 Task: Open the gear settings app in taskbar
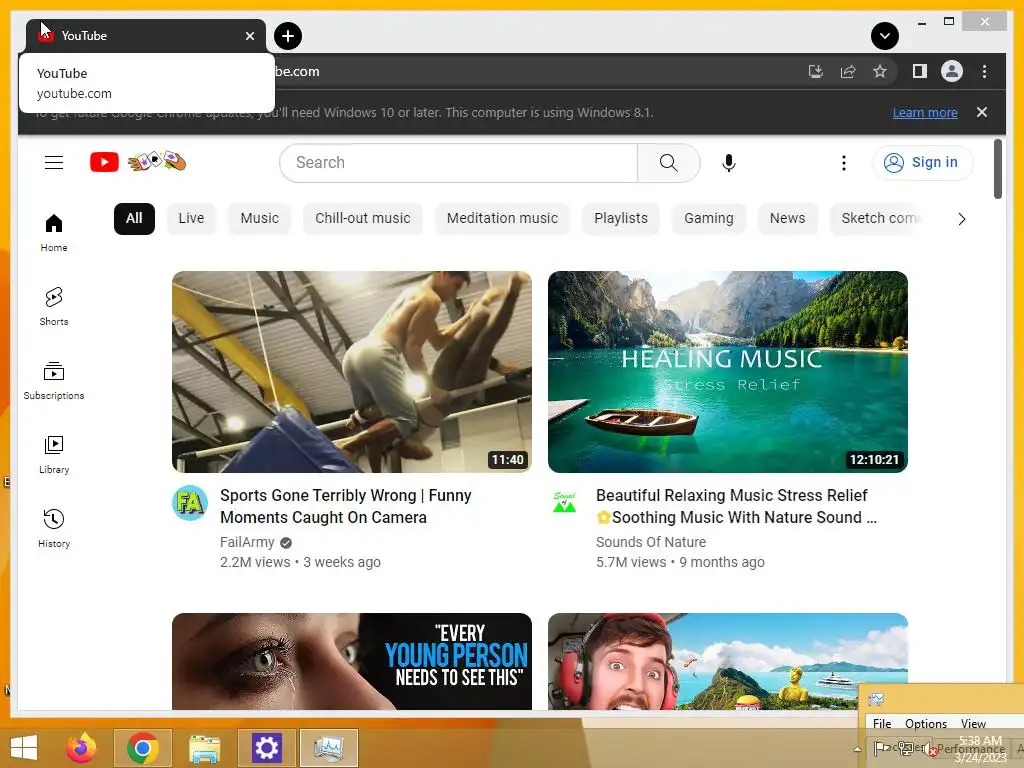[x=266, y=748]
